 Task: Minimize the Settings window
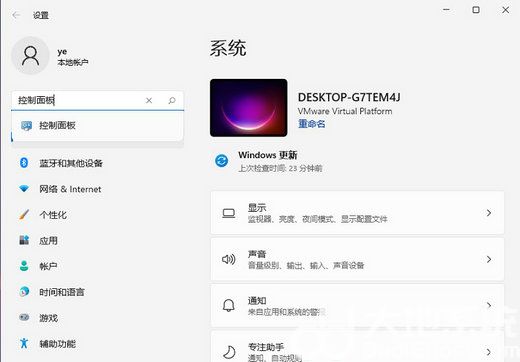tap(446, 10)
